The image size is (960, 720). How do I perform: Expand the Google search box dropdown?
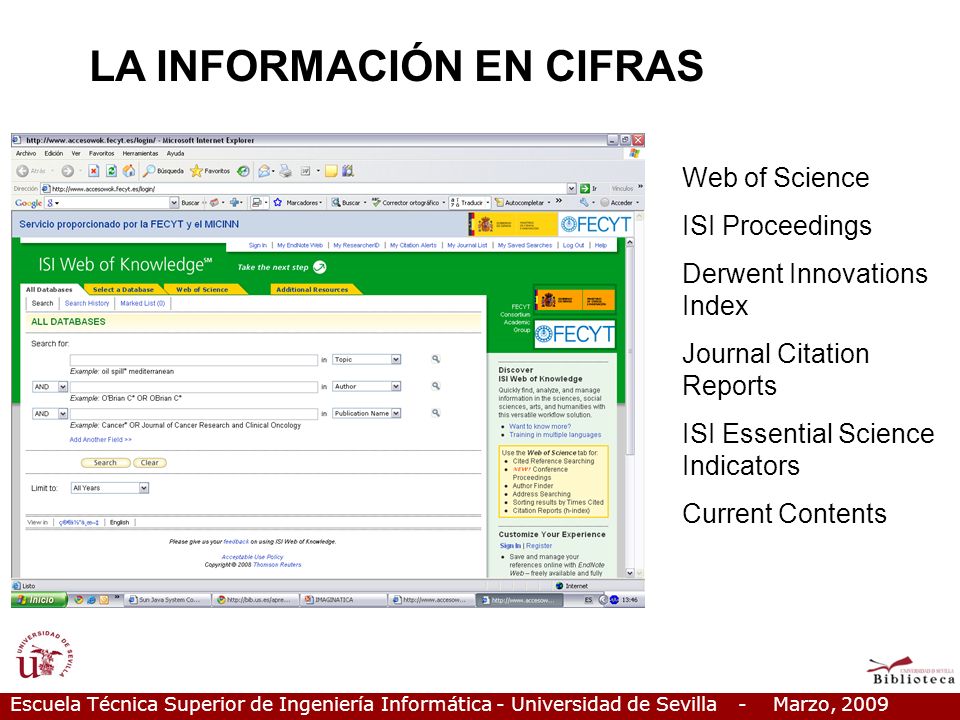click(x=174, y=203)
